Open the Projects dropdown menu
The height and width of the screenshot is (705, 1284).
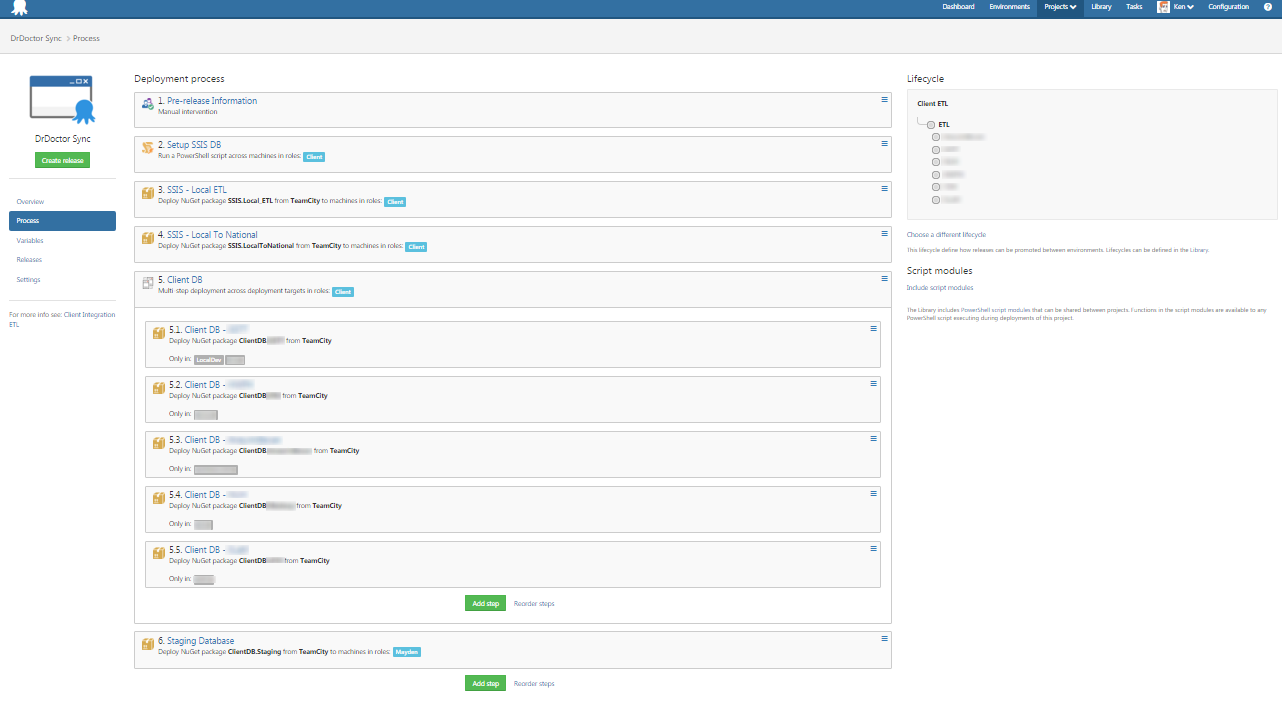click(x=1060, y=7)
